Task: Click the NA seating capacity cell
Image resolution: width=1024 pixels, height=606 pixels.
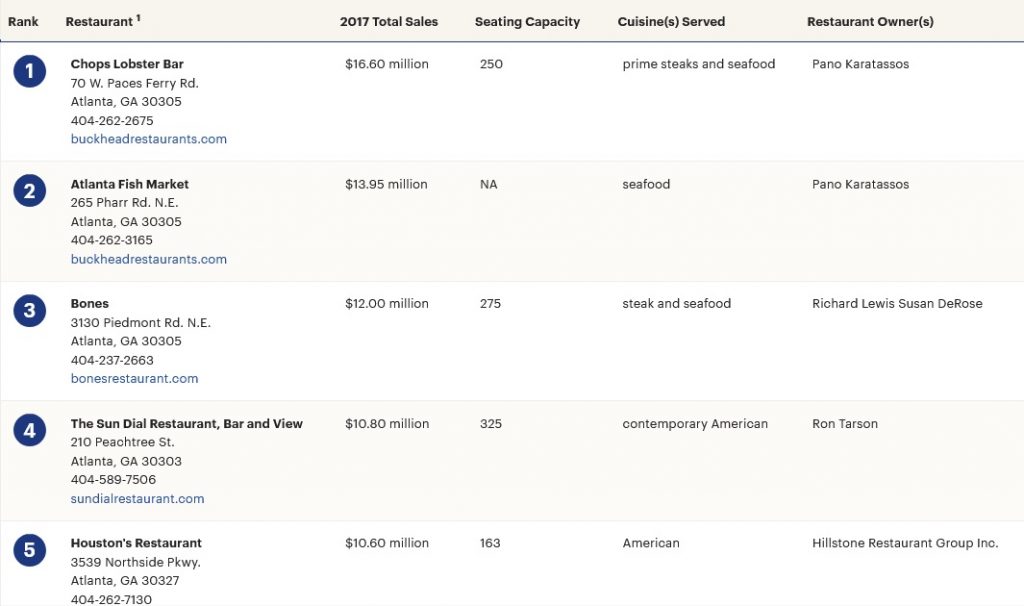Action: 488,184
